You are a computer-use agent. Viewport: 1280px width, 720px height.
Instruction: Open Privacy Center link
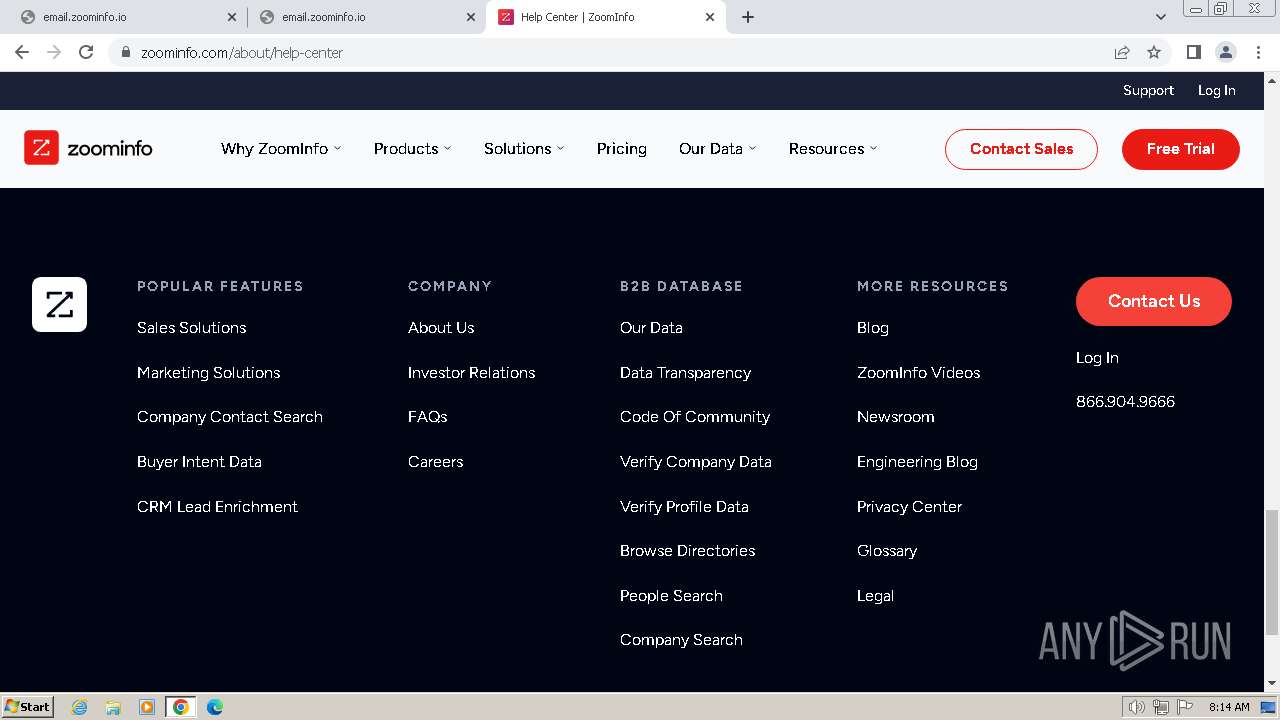[x=910, y=506]
